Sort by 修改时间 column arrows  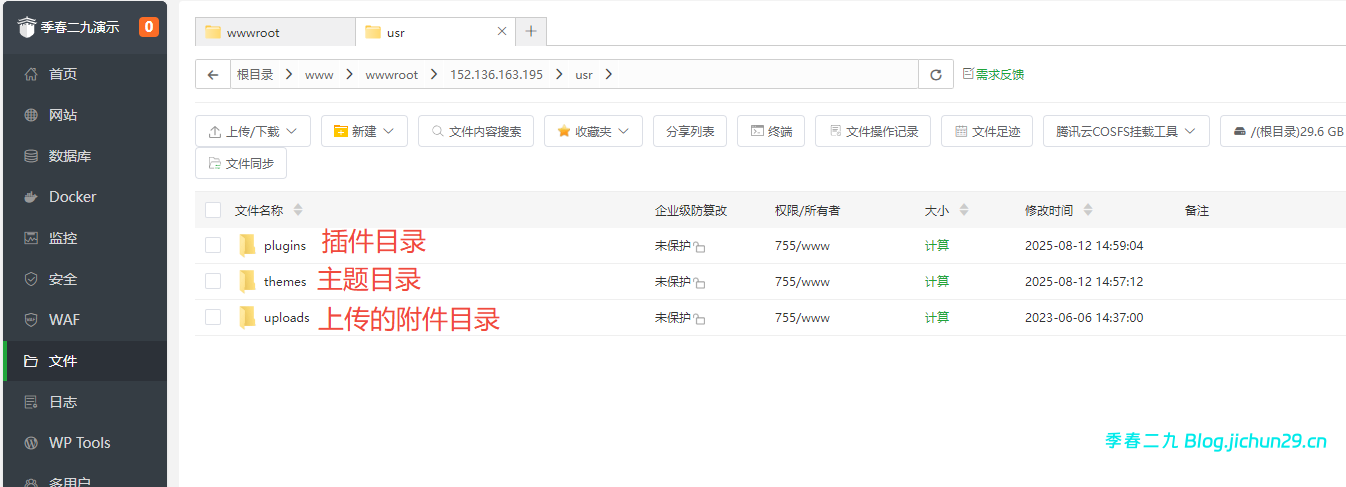[1088, 210]
